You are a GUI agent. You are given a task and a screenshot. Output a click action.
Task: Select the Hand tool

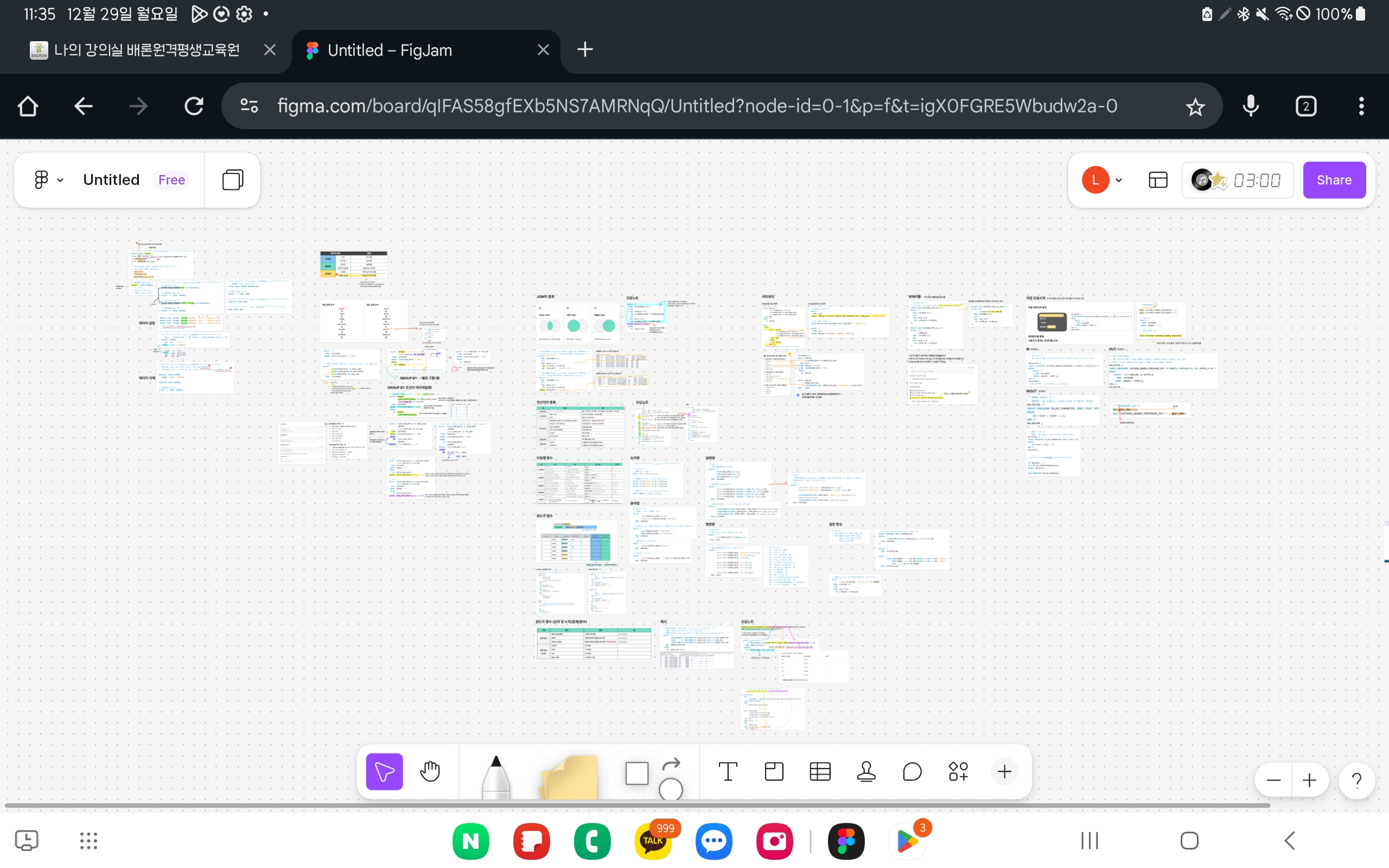429,771
